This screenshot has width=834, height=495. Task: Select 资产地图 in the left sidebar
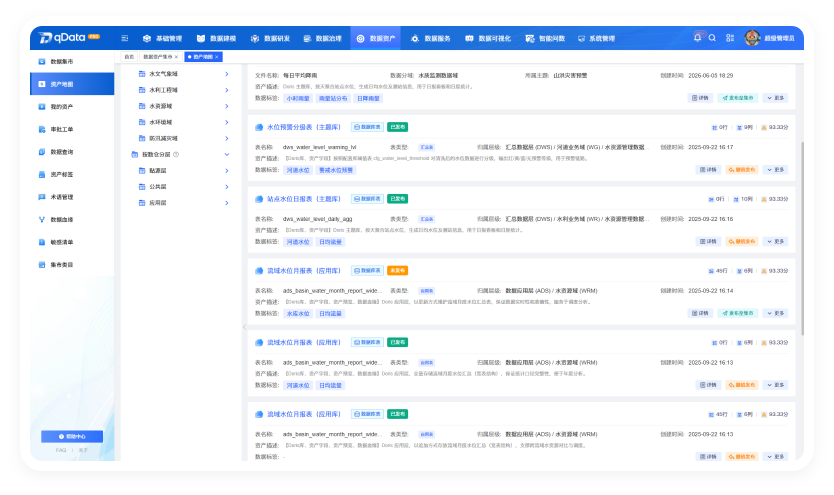72,84
